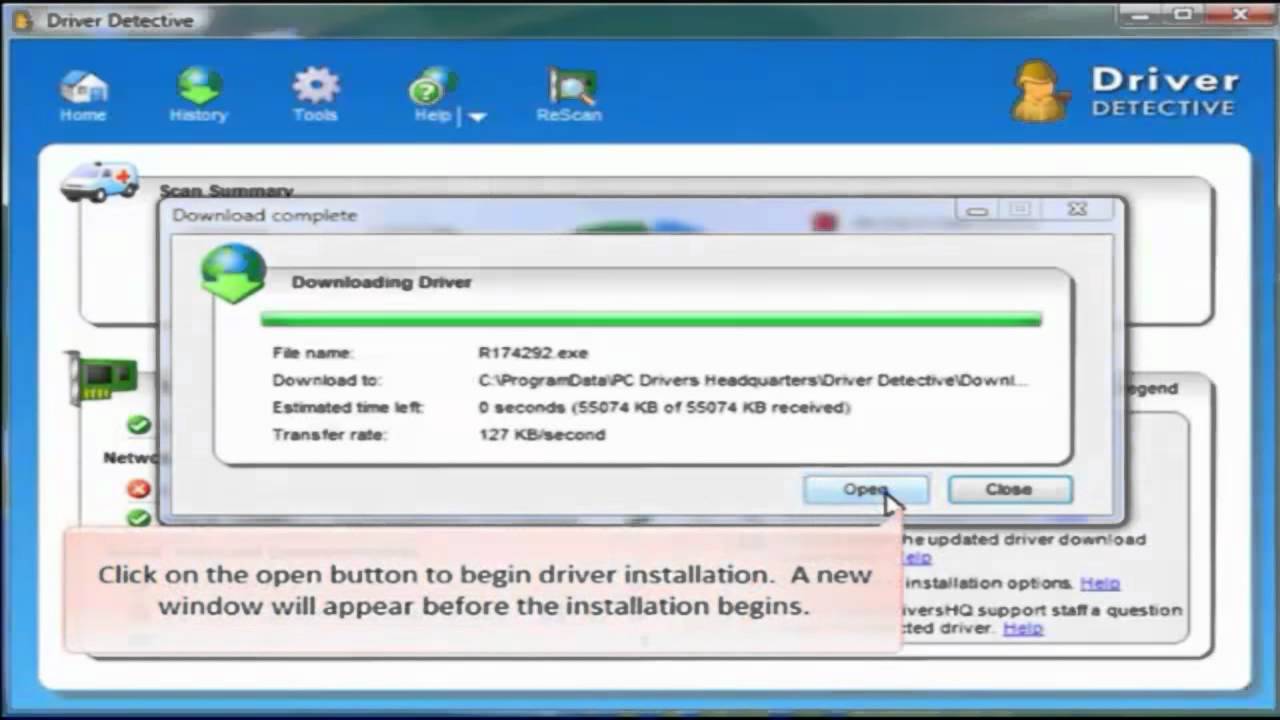The image size is (1280, 720).
Task: Click the download path C:\ProgramData text
Action: pos(753,380)
